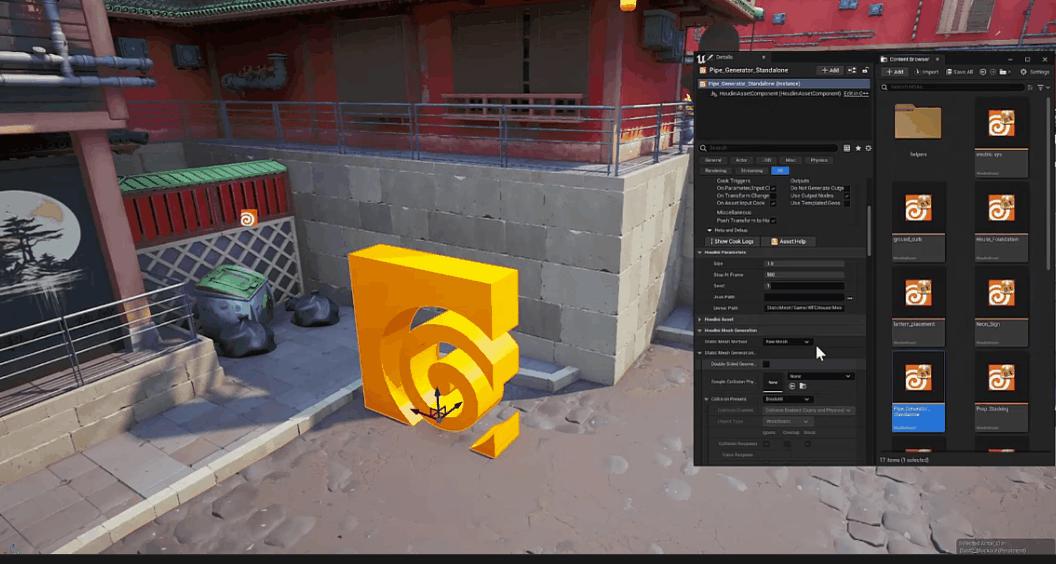Click the browse folder icon under Simple Collision

tap(803, 385)
